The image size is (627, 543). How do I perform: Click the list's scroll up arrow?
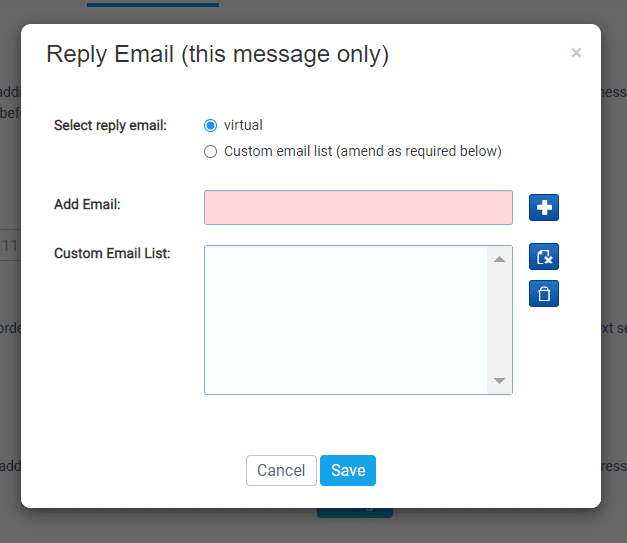[x=500, y=259]
